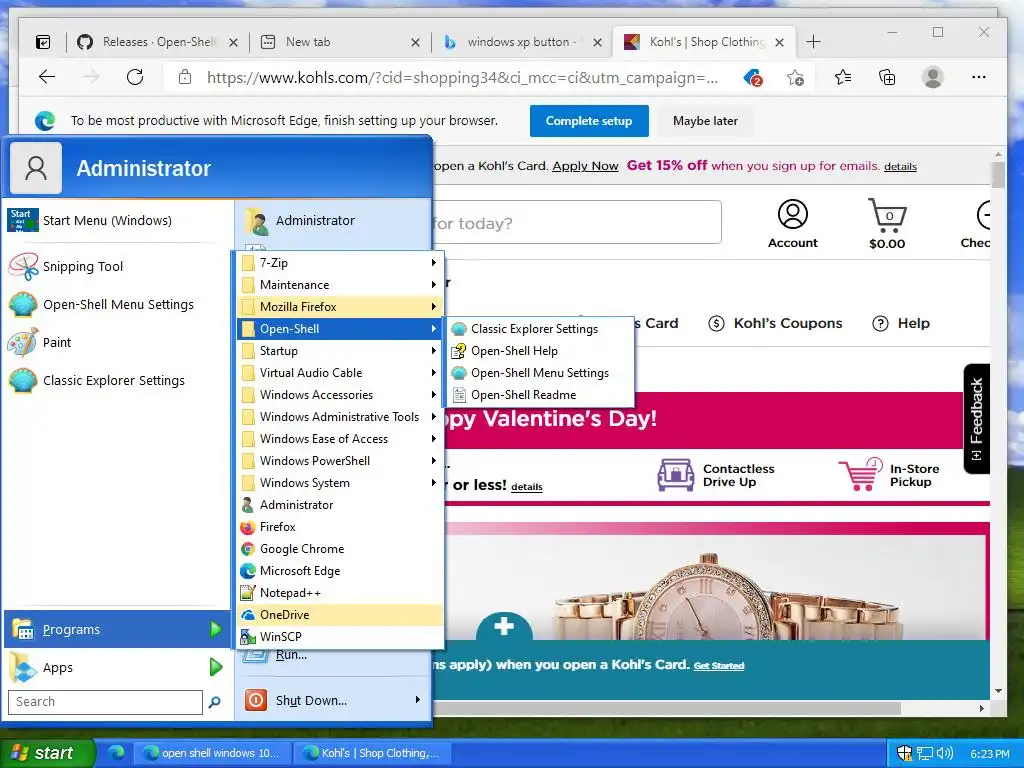Open Kohl's Account icon

[793, 224]
